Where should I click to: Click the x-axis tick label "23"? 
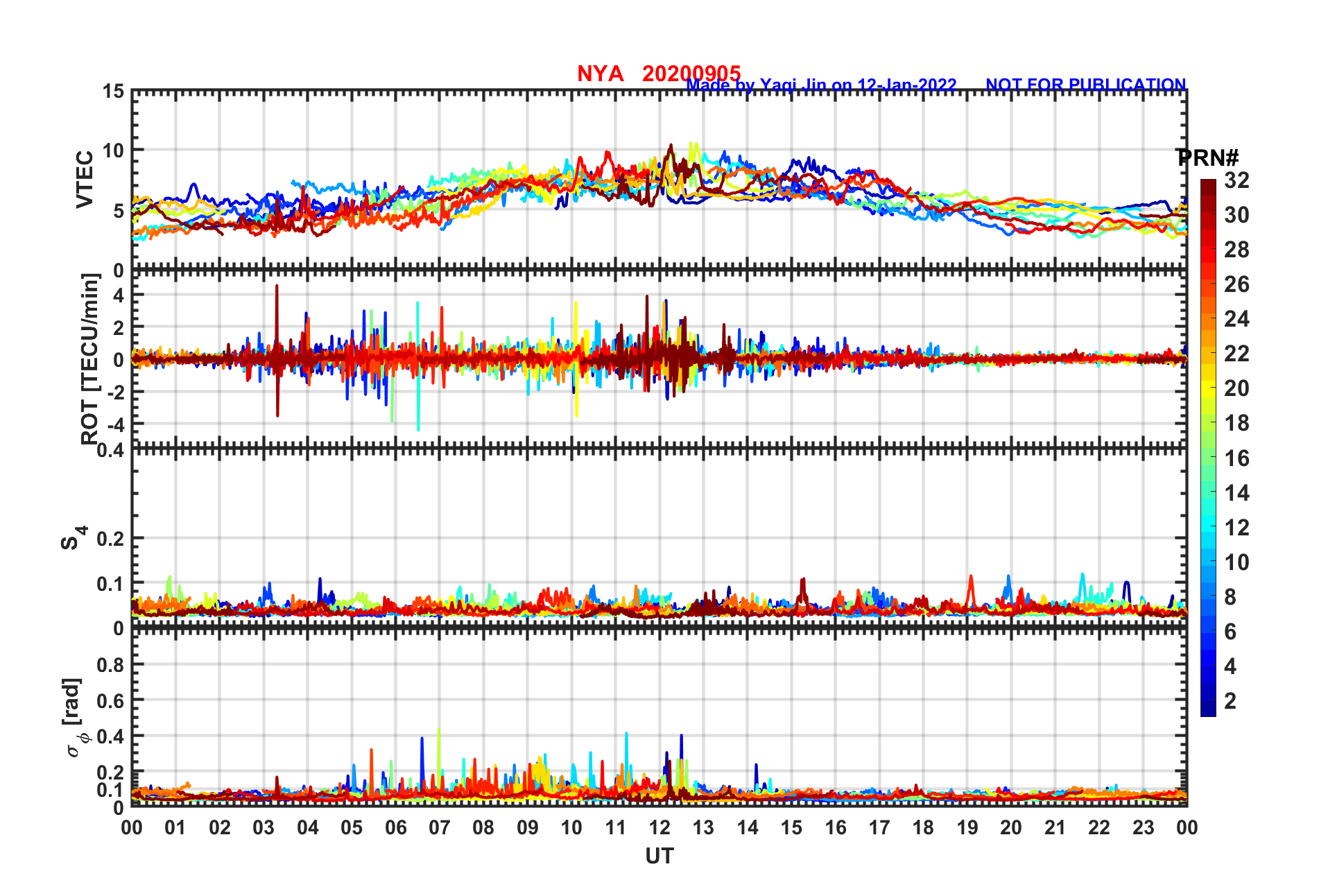(x=1143, y=827)
